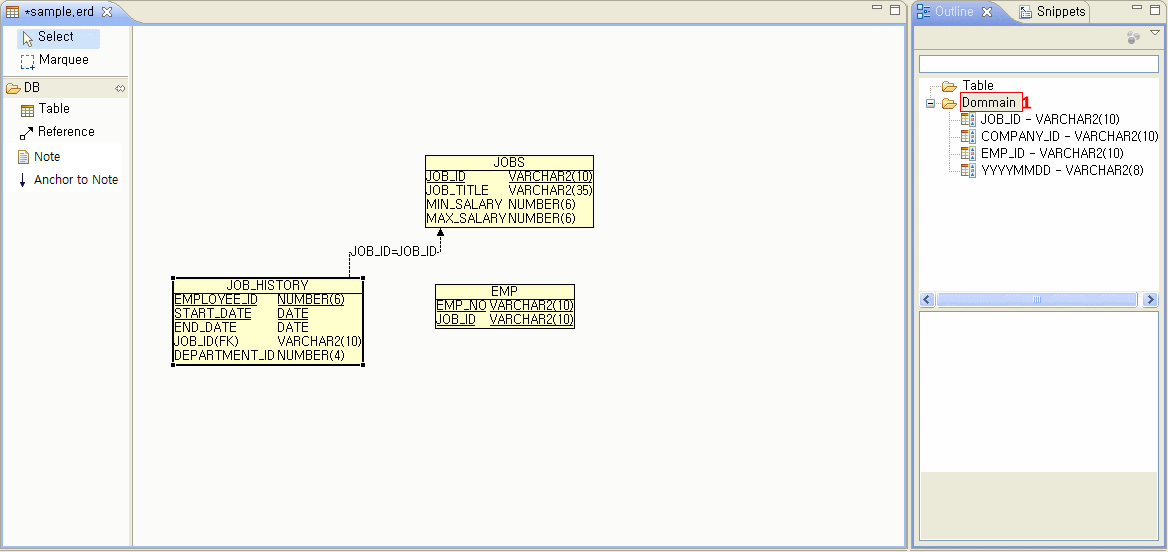
Task: Click the outline filter text field
Action: point(1038,64)
